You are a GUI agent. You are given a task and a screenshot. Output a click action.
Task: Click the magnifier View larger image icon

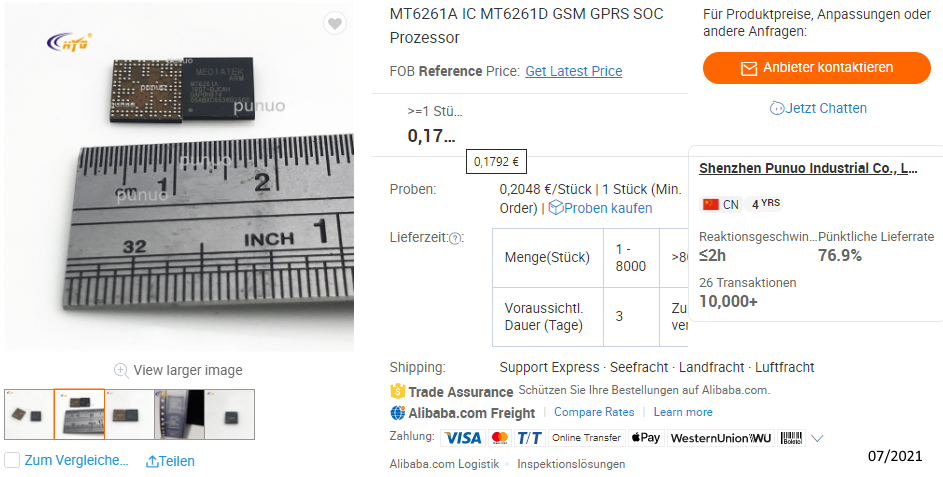pyautogui.click(x=121, y=370)
